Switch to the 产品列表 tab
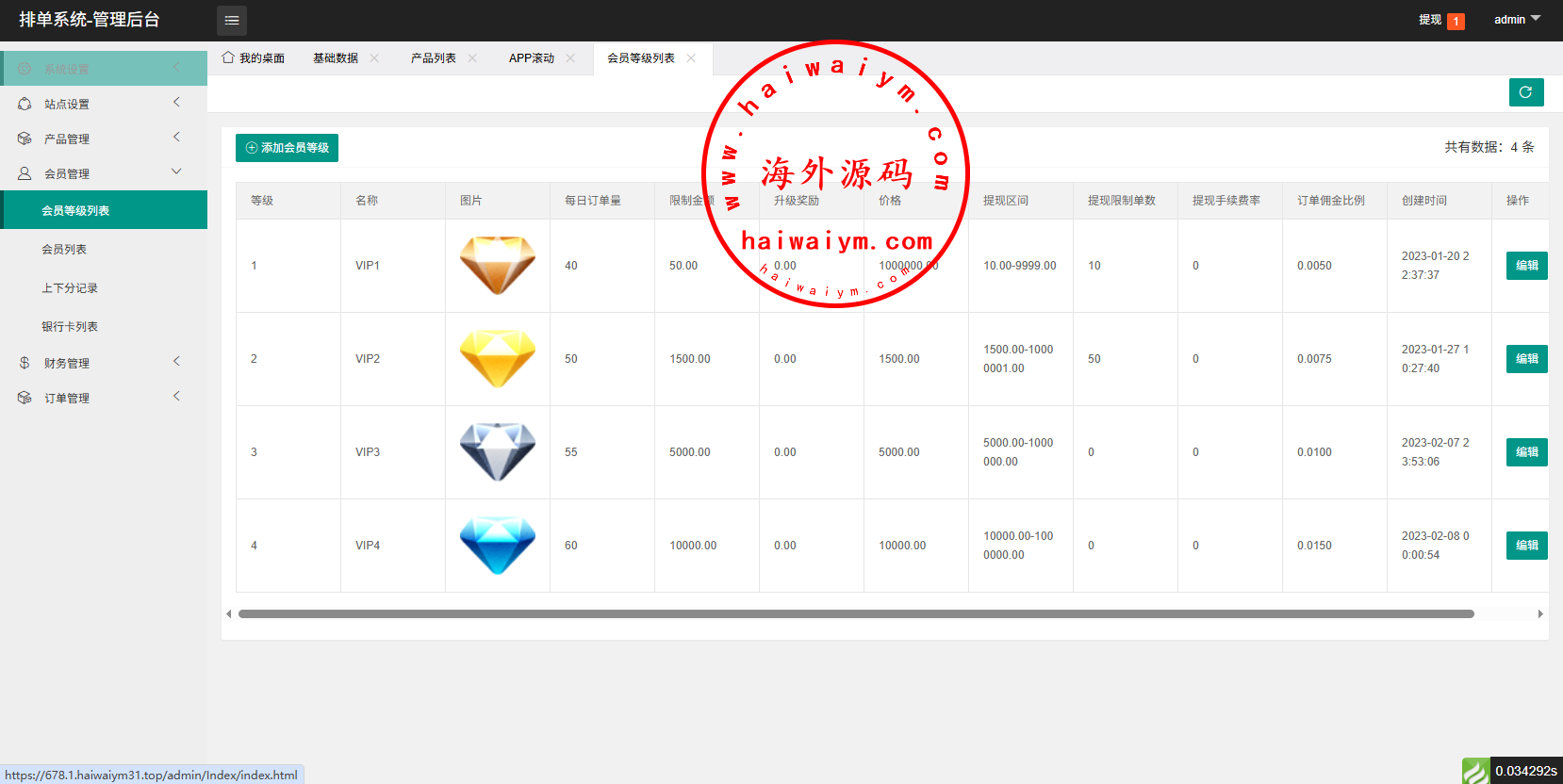Screen dimensions: 1563x784 point(433,58)
